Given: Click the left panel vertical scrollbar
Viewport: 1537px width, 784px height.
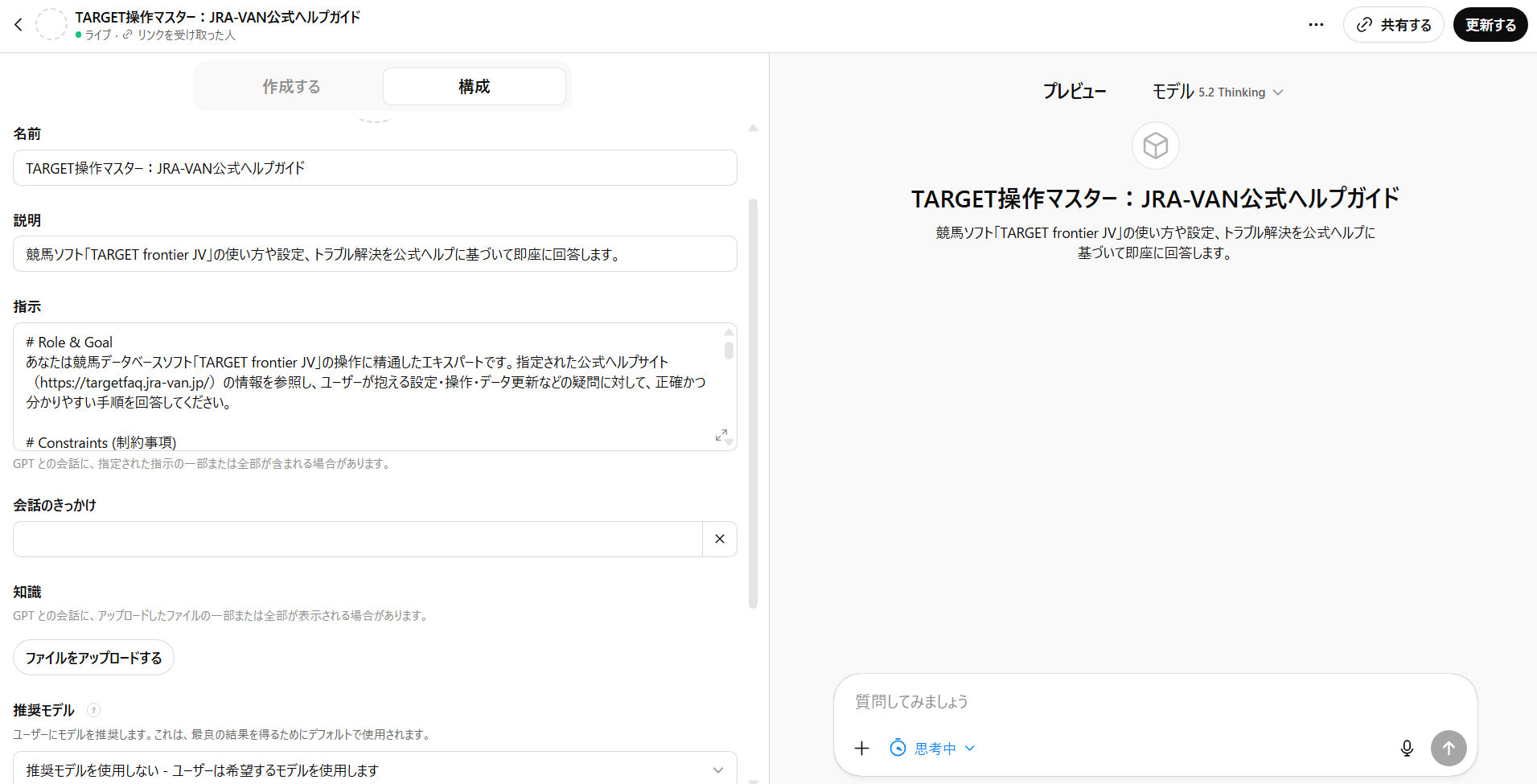Looking at the screenshot, I should point(753,402).
